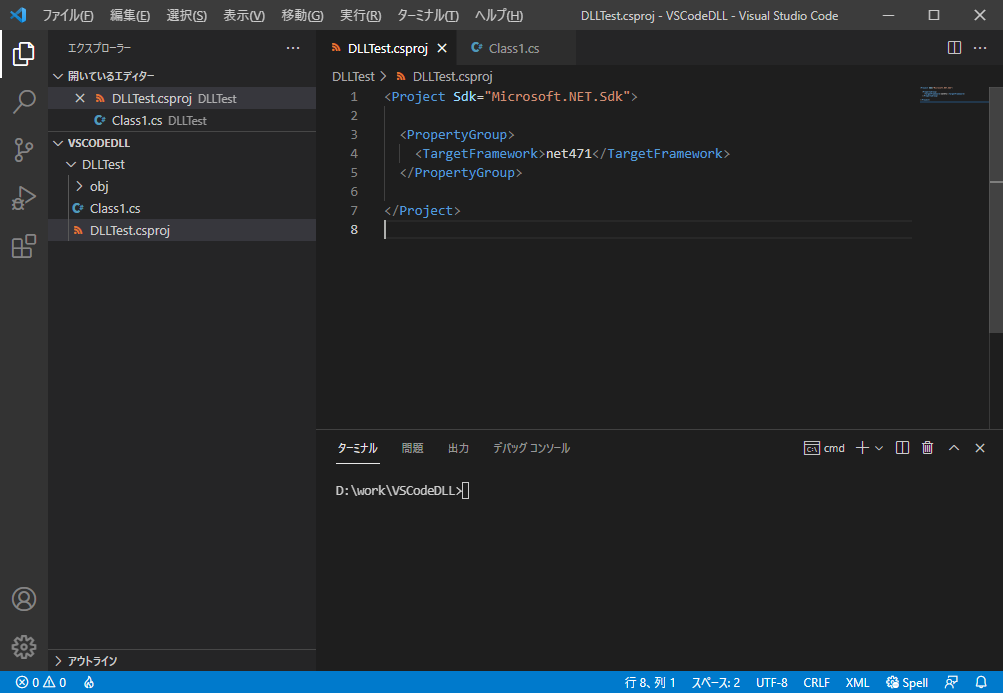Close the DLLTest.csproj editor tab

click(442, 49)
